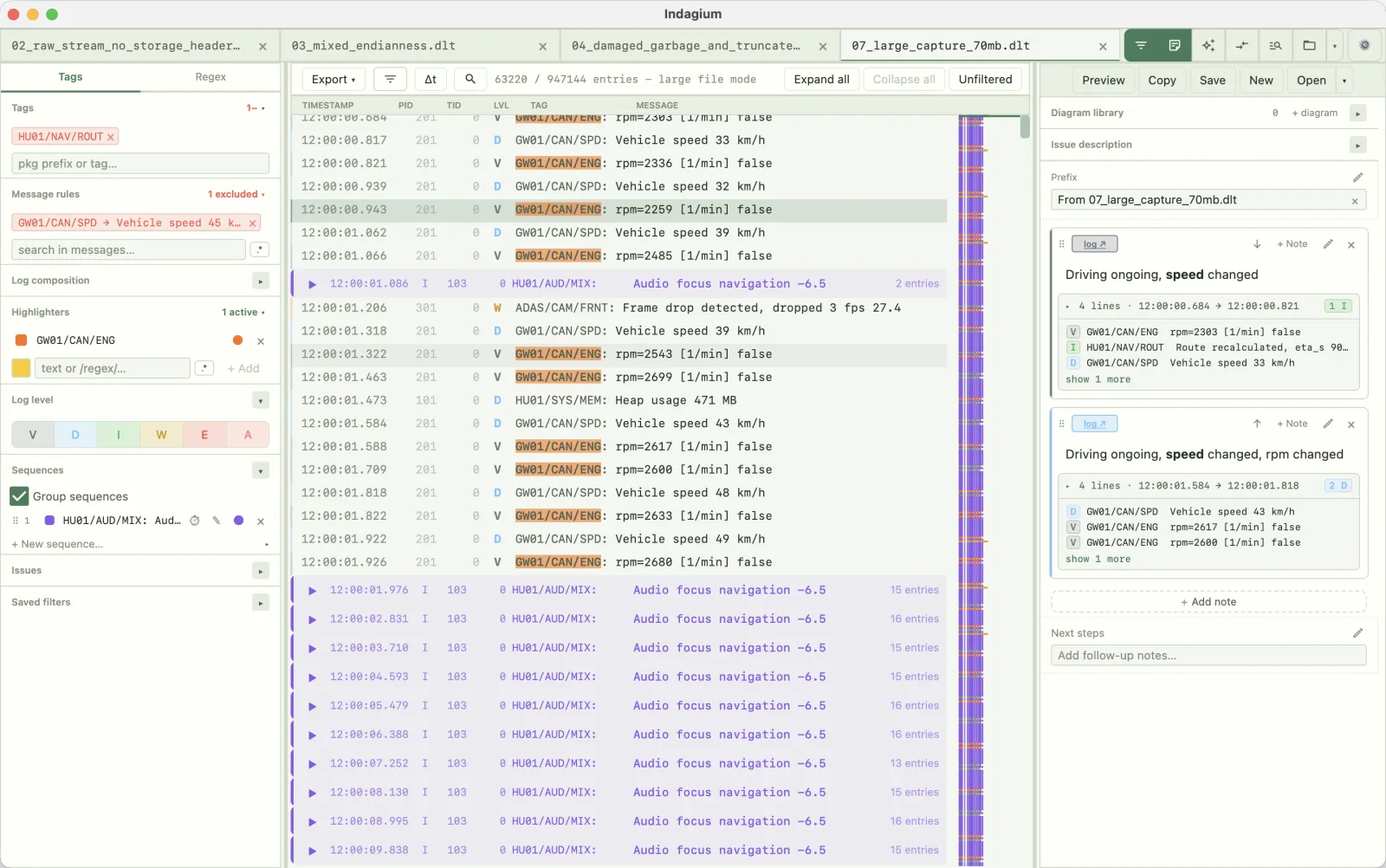Toggle Info (I) log level
The image size is (1386, 868).
point(119,435)
